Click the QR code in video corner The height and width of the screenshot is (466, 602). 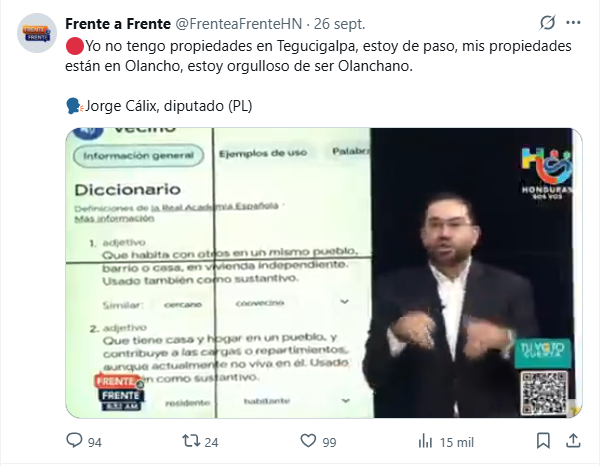click(544, 393)
